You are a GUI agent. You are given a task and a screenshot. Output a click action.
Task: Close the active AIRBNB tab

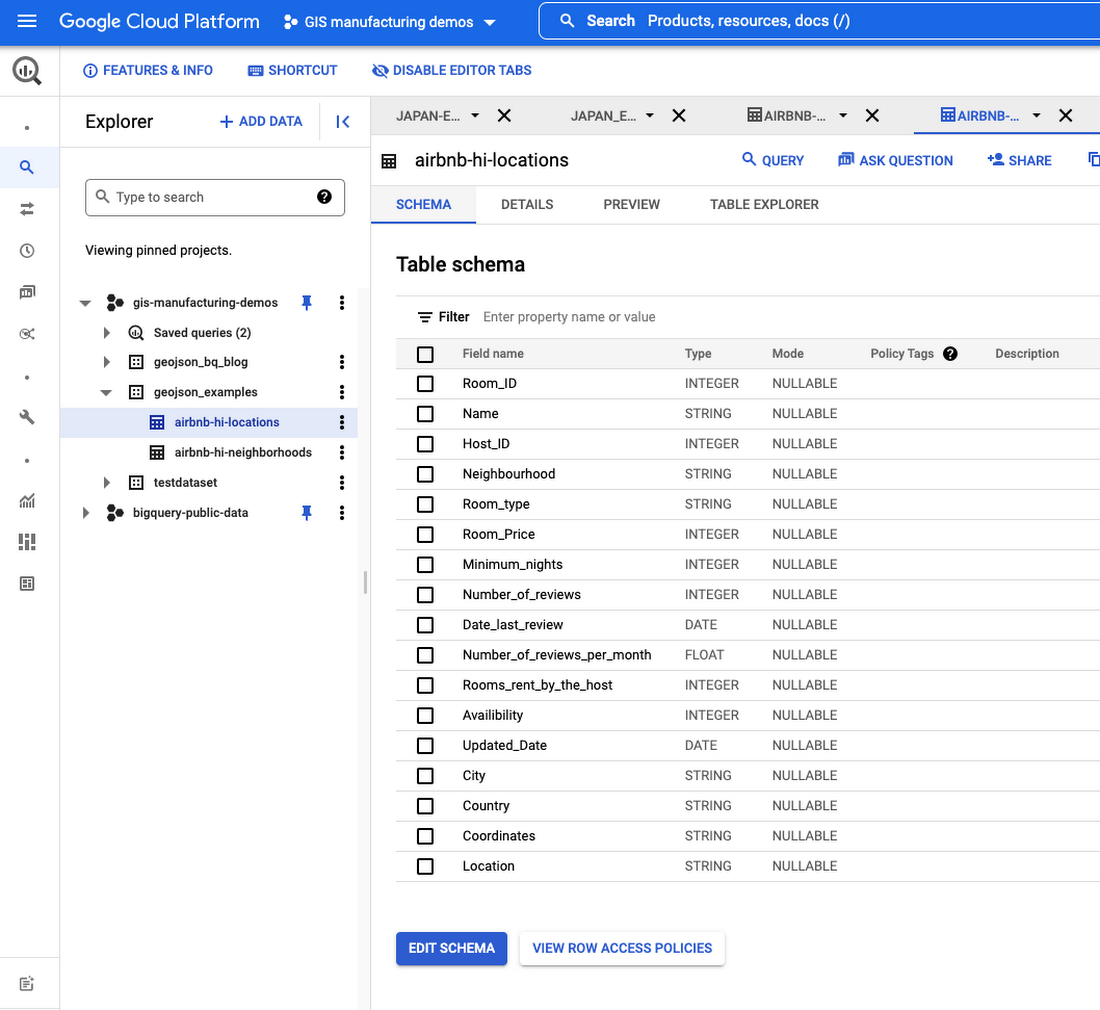[1065, 116]
